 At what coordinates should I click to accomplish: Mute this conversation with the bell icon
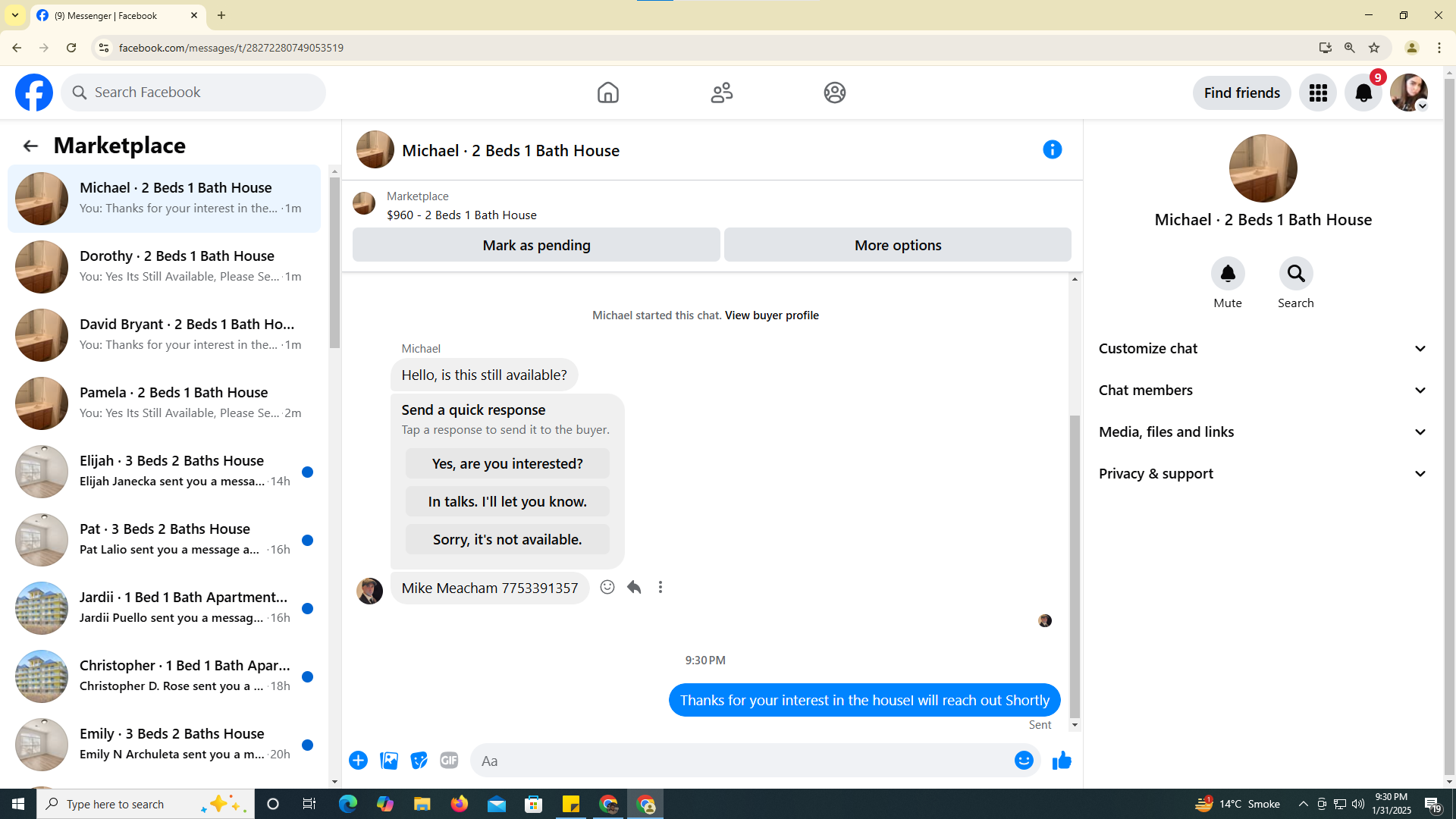(1228, 274)
